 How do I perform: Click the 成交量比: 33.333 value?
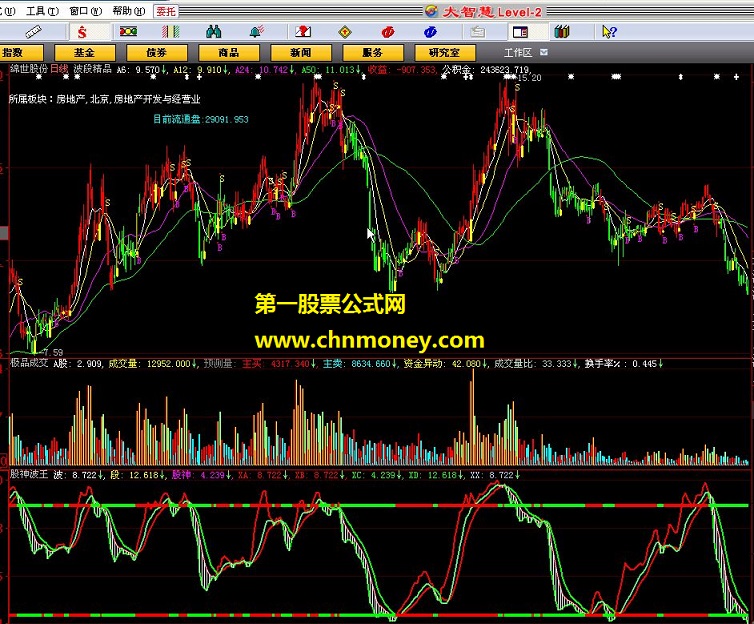tap(536, 364)
